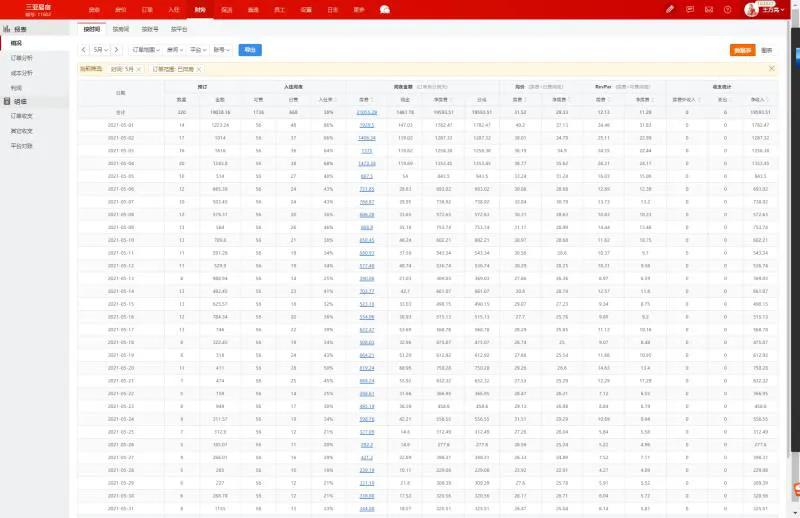Click the 三亚 hotel name logo at top left
Viewport: 800px width, 518px height.
38,9
